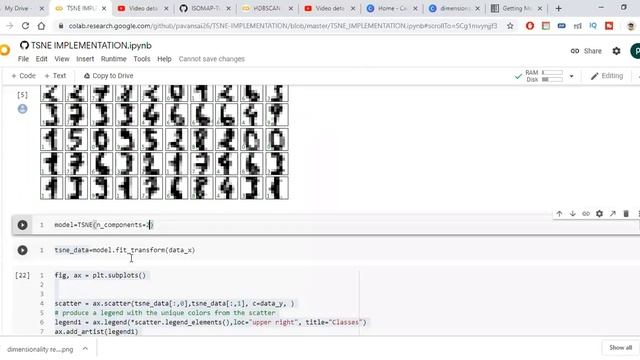Image resolution: width=640 pixels, height=360 pixels.
Task: Add a new Code cell
Action: (24, 76)
